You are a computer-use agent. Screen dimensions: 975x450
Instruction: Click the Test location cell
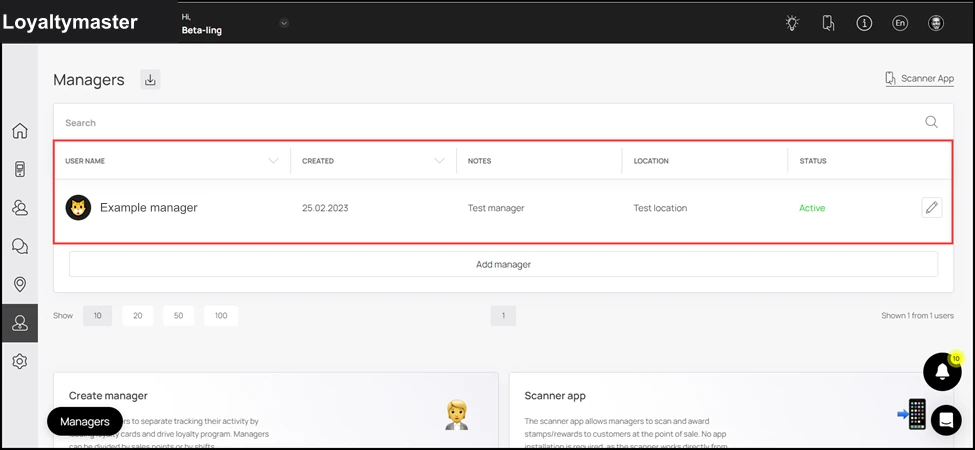point(660,208)
